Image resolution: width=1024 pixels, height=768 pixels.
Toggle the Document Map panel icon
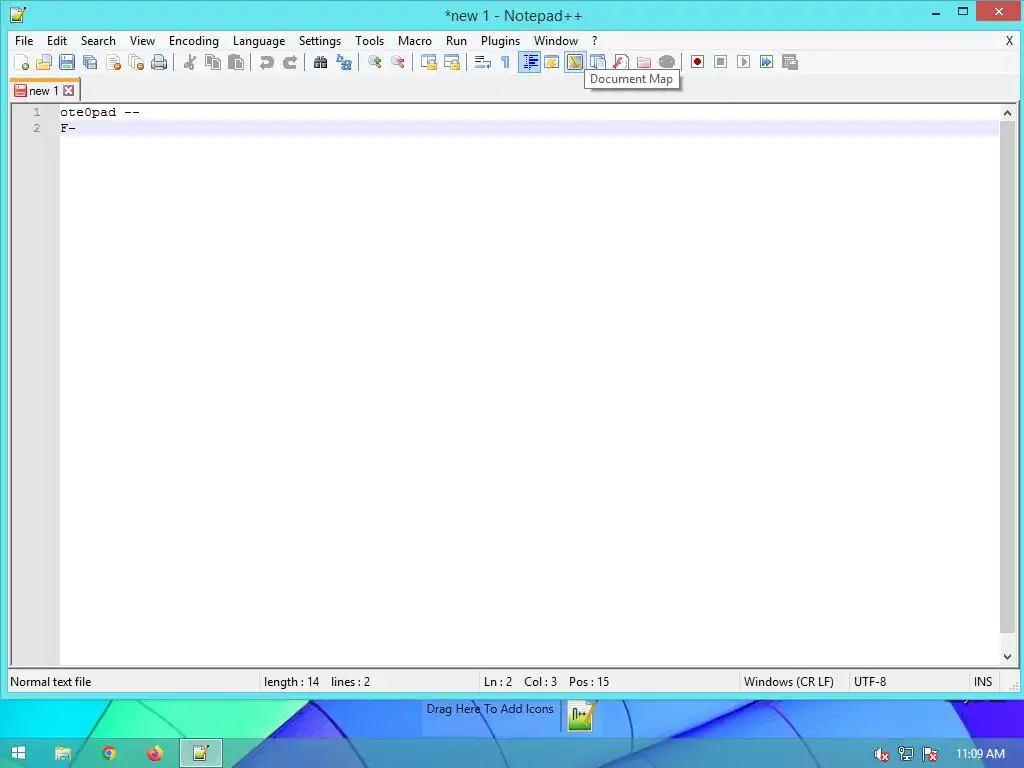[x=575, y=62]
